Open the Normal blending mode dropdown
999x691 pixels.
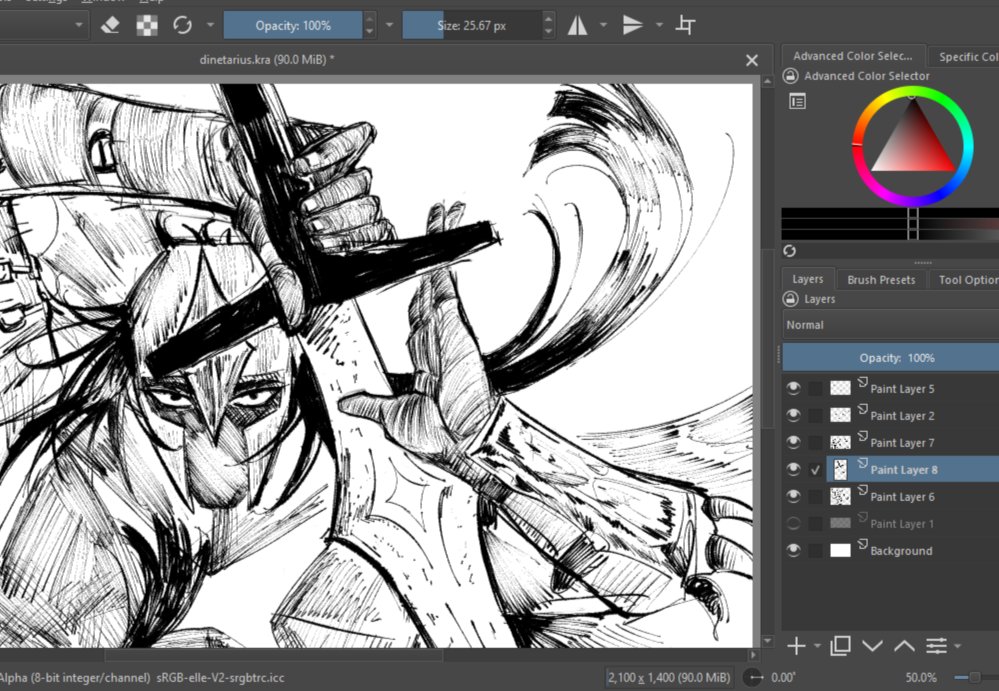pos(891,325)
